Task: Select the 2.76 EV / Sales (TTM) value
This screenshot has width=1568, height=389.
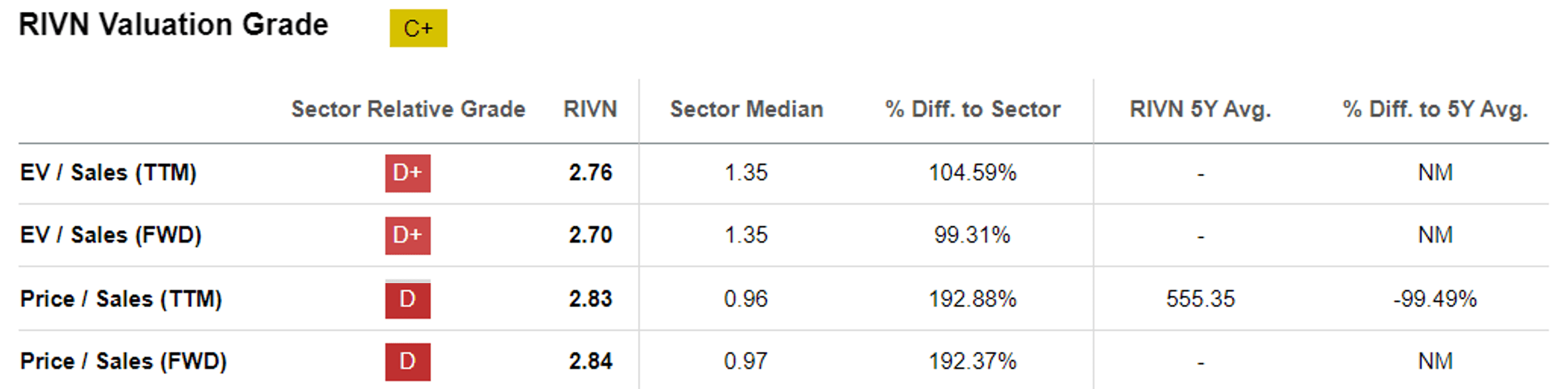Action: (x=590, y=173)
